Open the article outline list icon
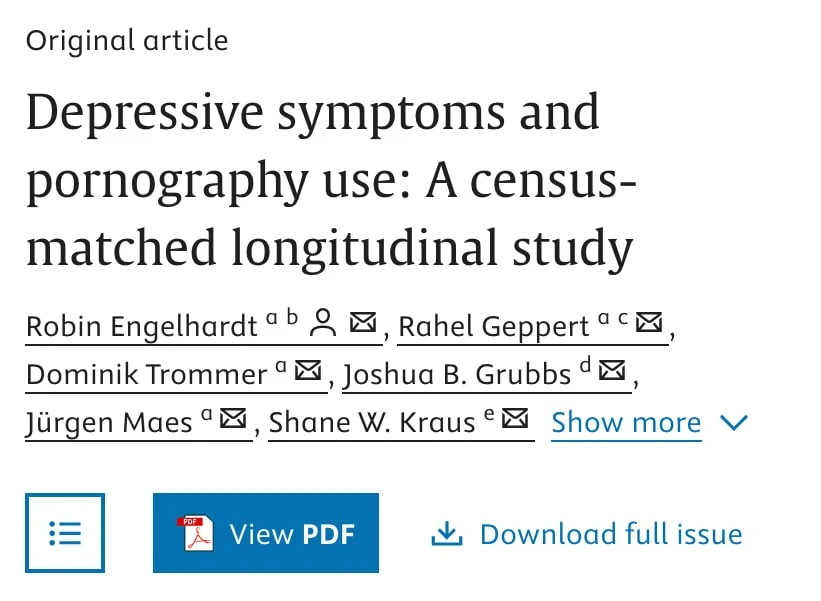Image resolution: width=821 pixels, height=601 pixels. 65,533
